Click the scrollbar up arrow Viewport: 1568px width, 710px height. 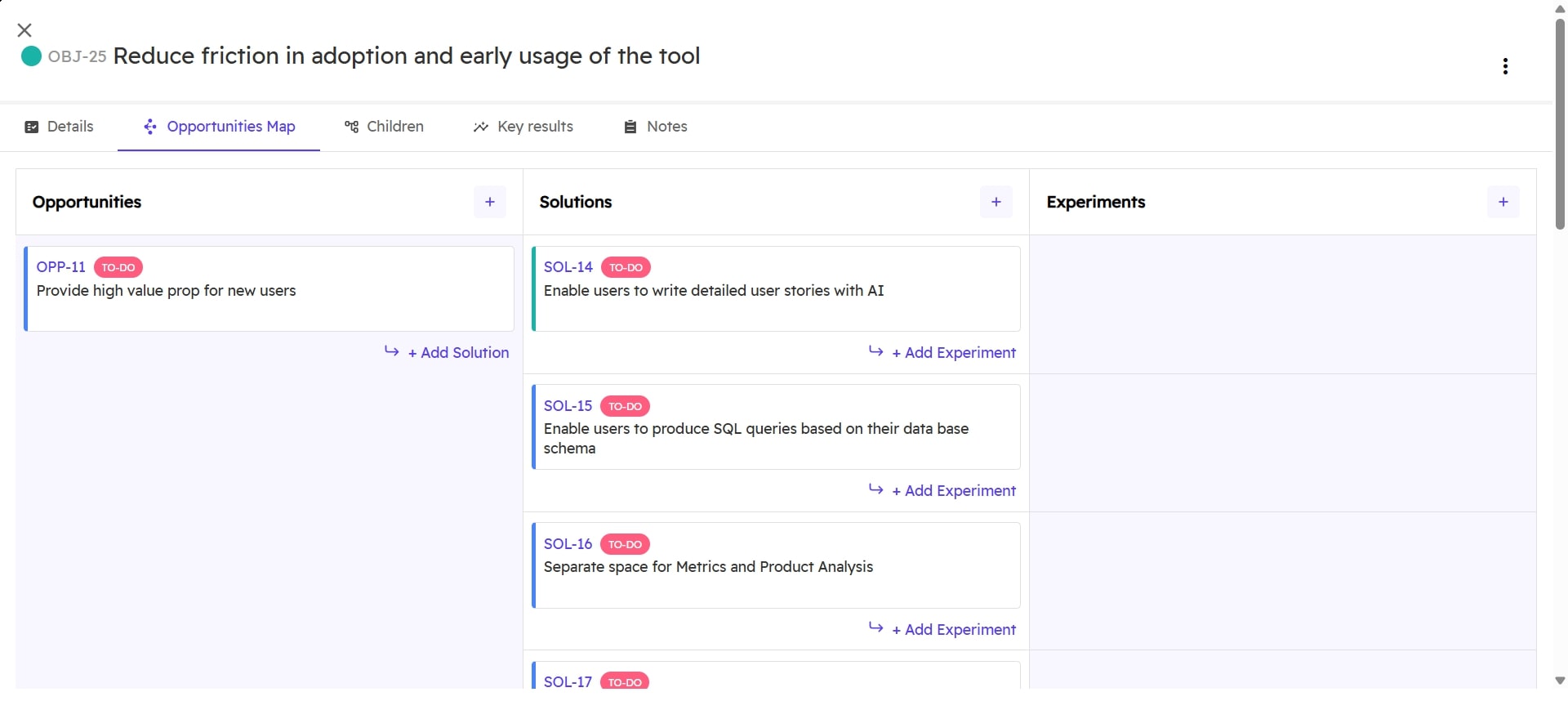[x=1560, y=8]
